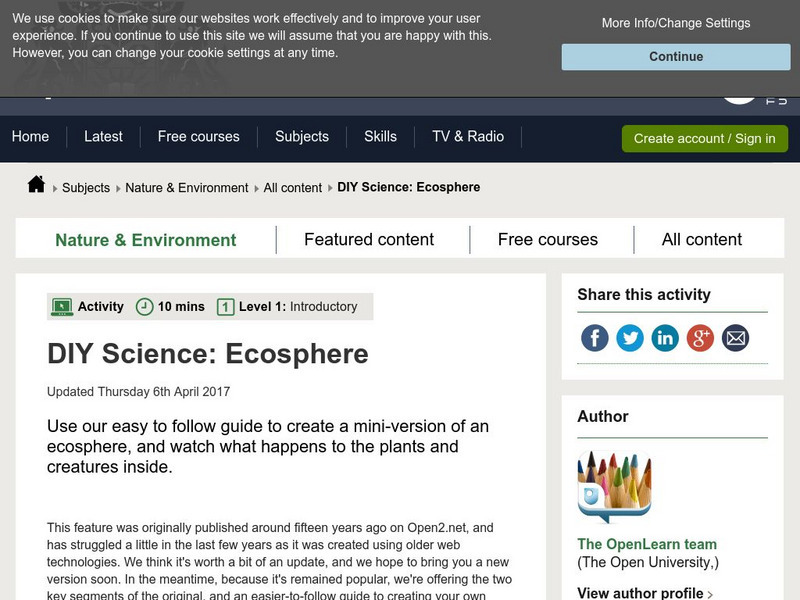800x600 pixels.
Task: Share this activity on Google Plus
Action: click(x=700, y=338)
